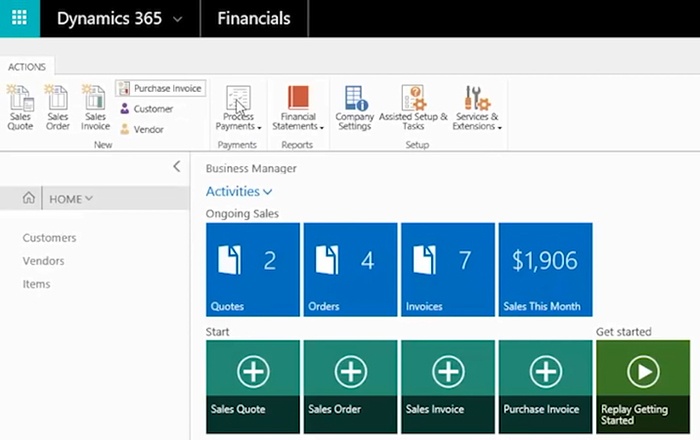The height and width of the screenshot is (440, 700).
Task: Collapse the navigation pane arrow
Action: coord(177,166)
